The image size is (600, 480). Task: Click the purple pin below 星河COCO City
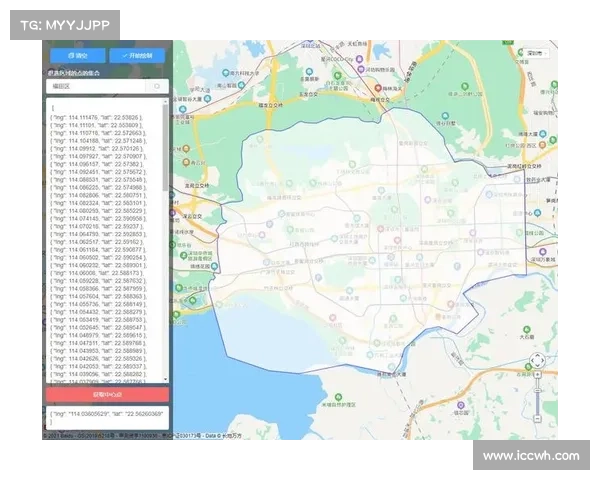(x=360, y=69)
